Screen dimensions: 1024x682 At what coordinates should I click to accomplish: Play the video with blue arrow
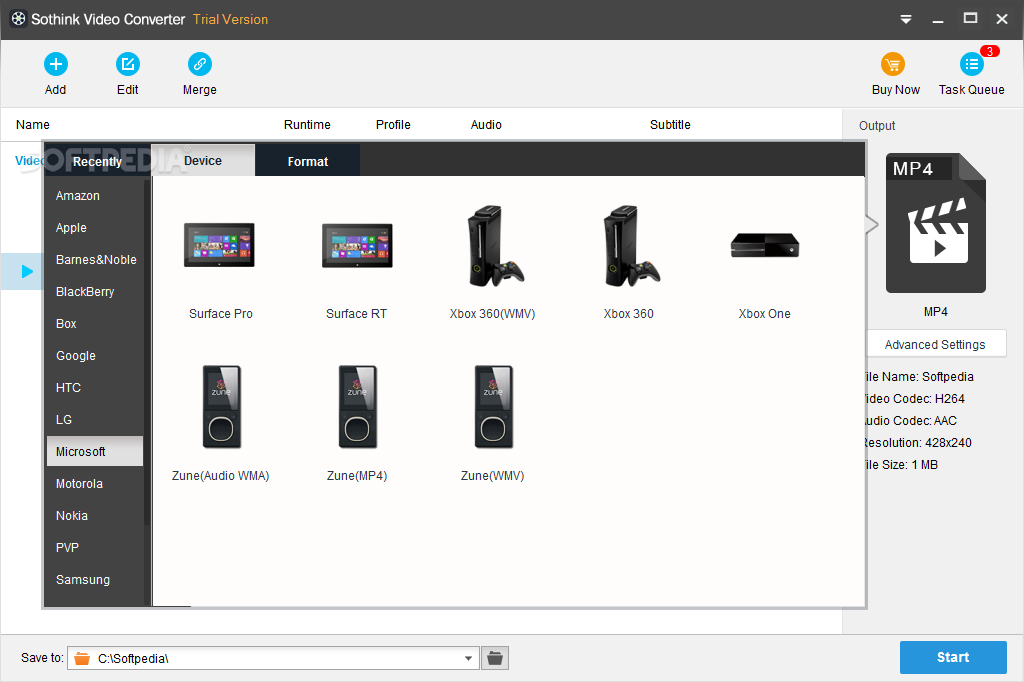click(x=27, y=271)
